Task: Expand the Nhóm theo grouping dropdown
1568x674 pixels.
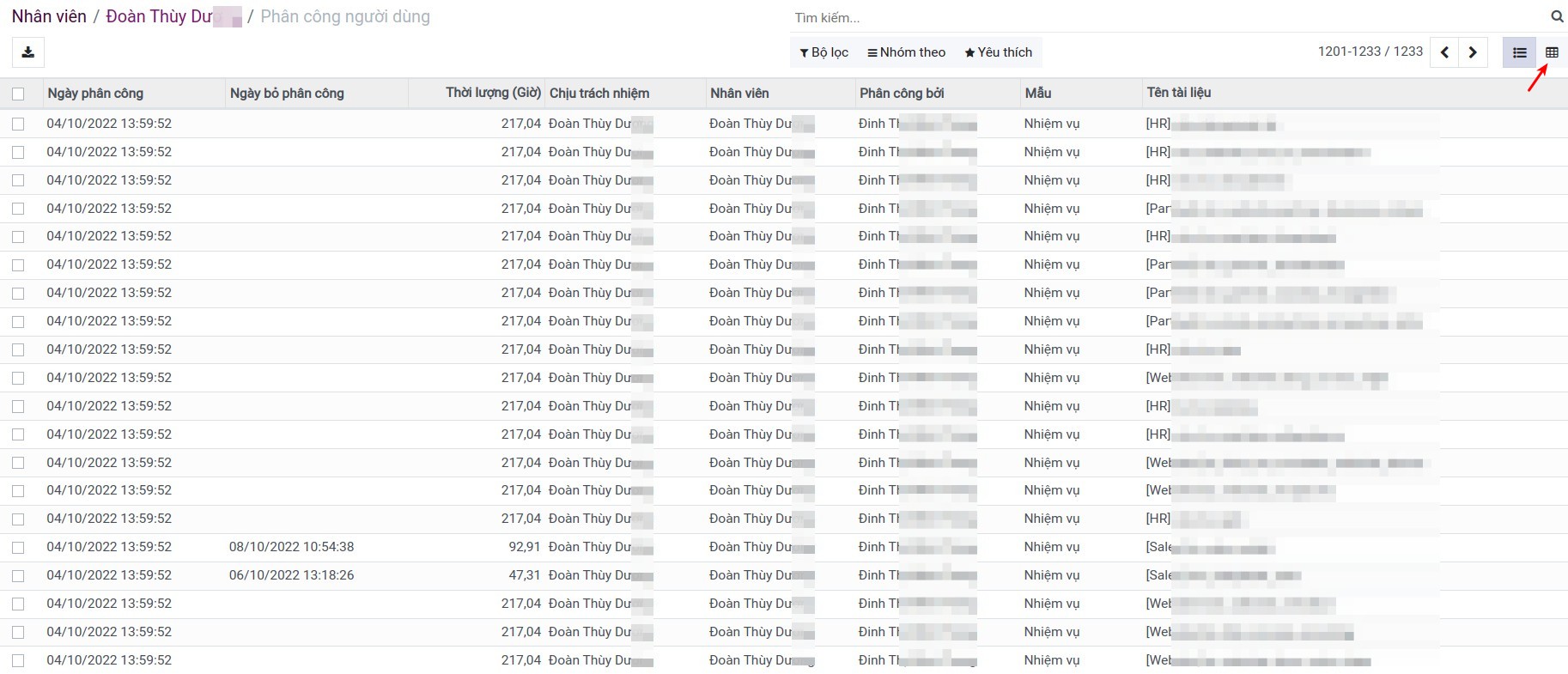Action: pos(906,52)
